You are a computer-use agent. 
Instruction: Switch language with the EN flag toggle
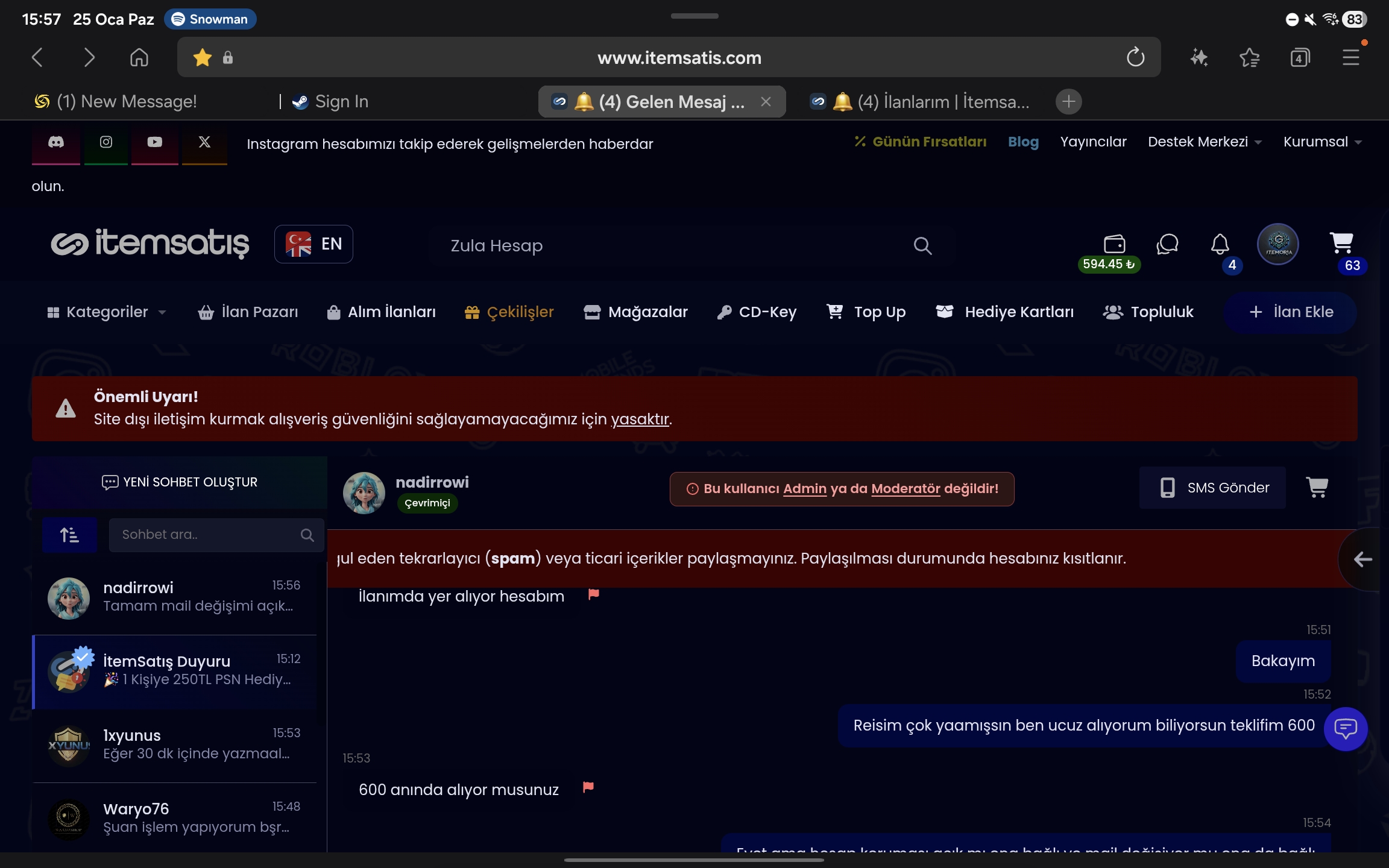[x=313, y=244]
